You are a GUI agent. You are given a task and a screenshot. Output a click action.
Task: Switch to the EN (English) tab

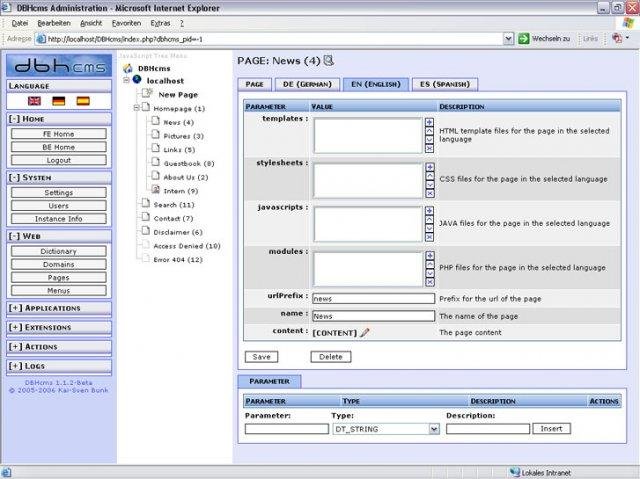coord(376,84)
